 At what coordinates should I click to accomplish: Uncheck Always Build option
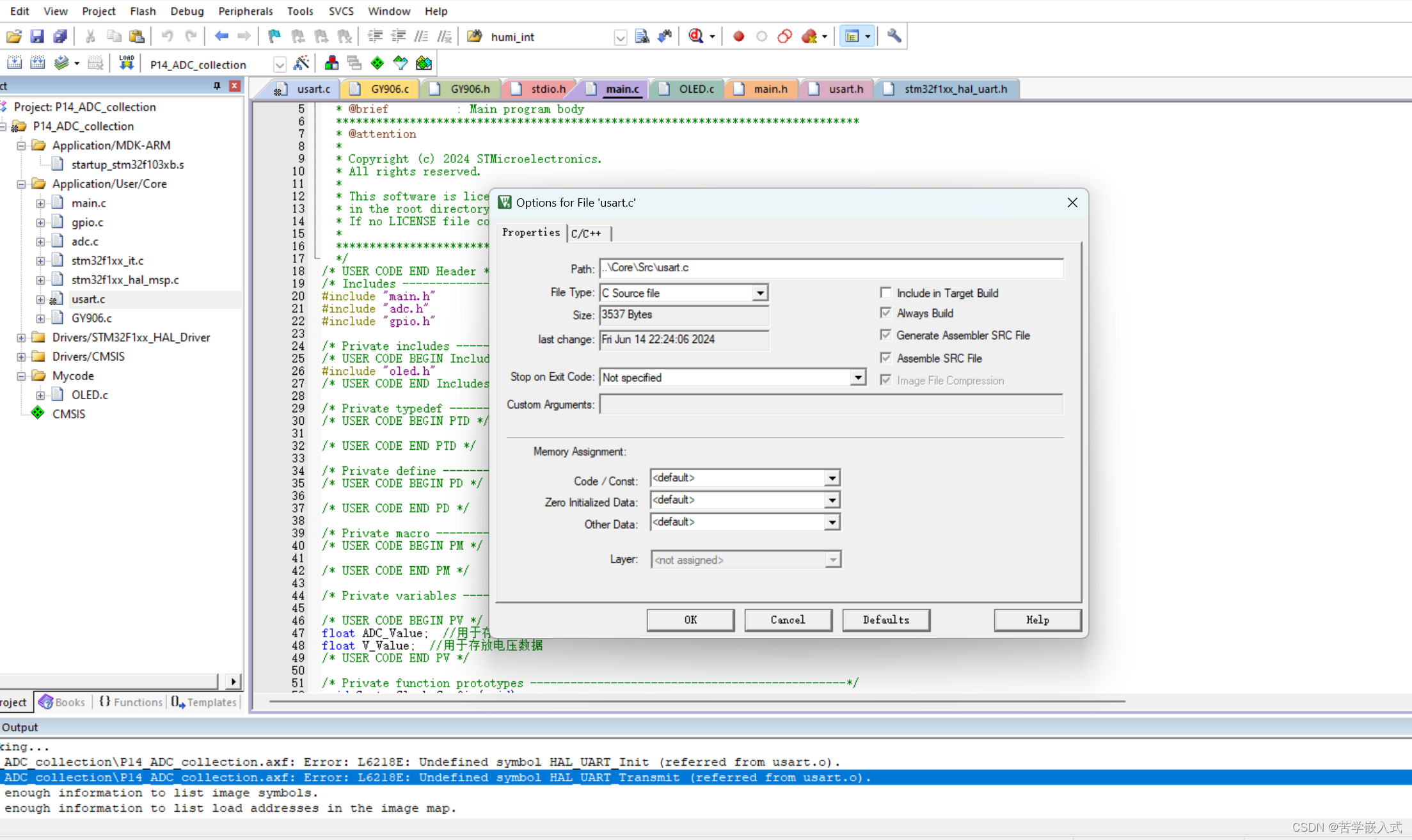(x=886, y=313)
